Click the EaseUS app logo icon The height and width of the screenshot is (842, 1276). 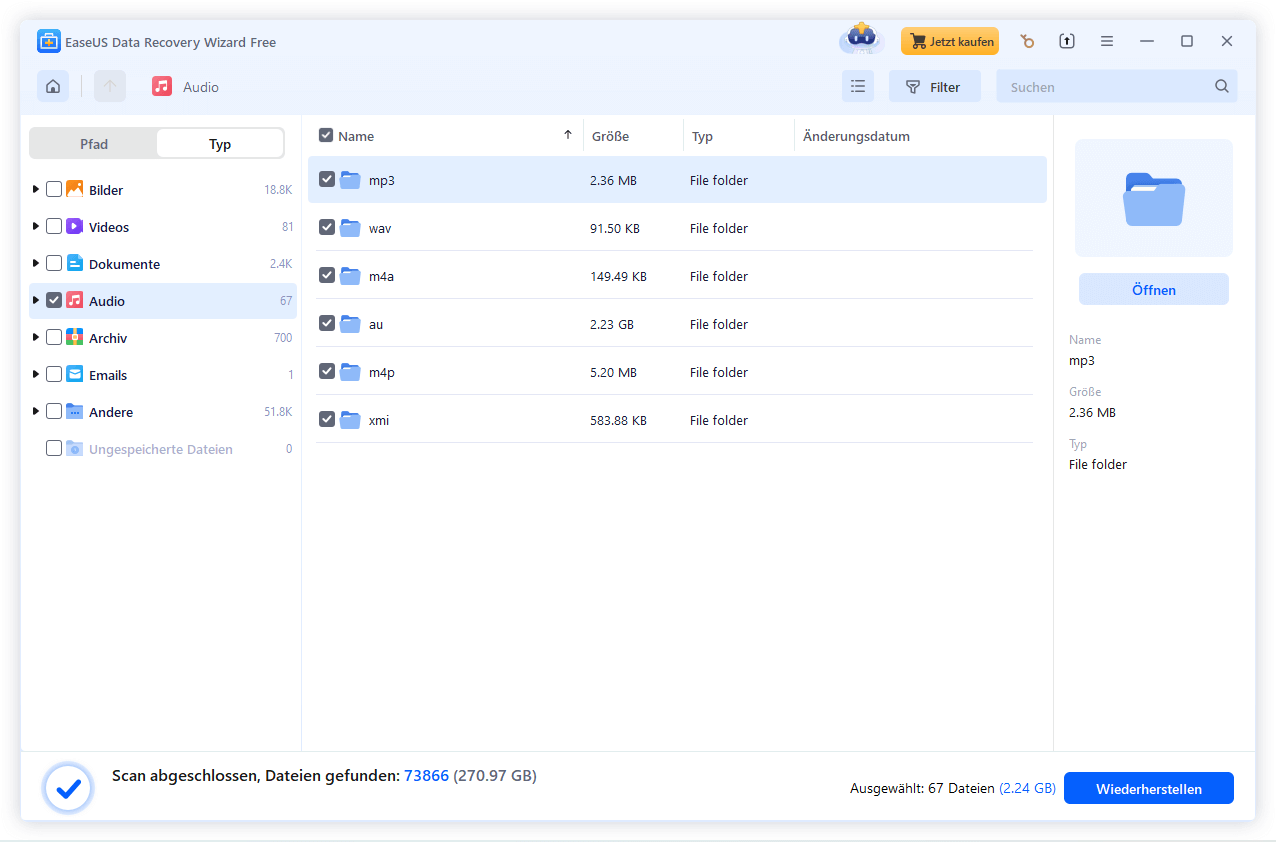49,42
